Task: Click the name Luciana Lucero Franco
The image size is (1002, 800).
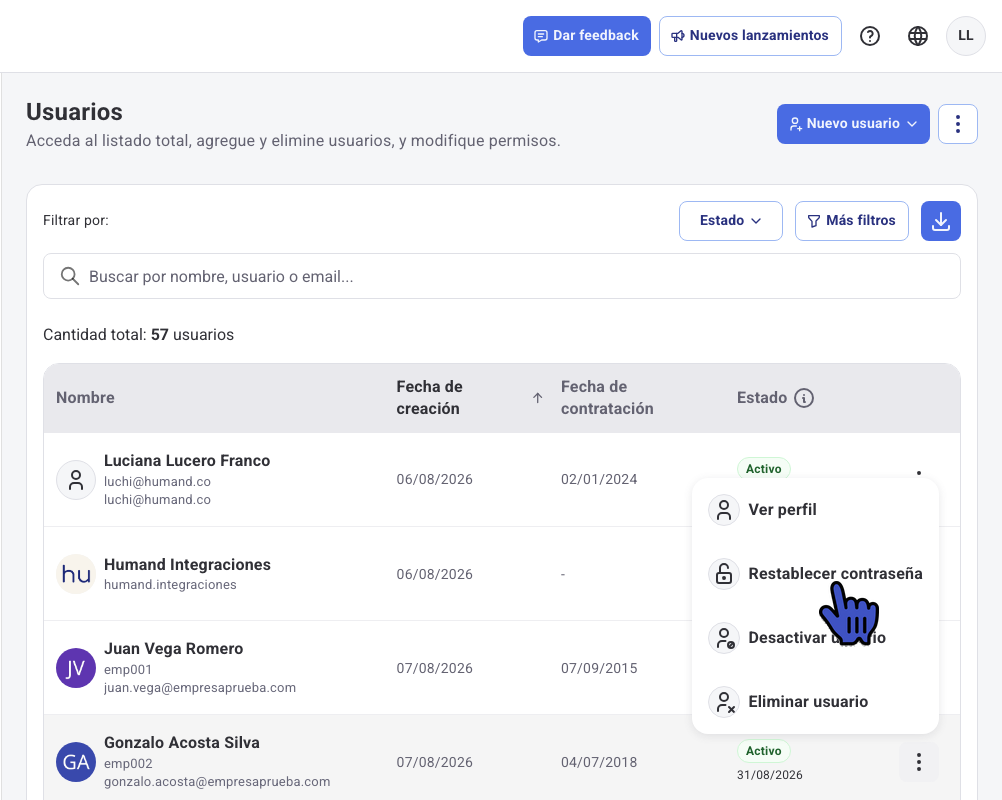Action: (187, 461)
